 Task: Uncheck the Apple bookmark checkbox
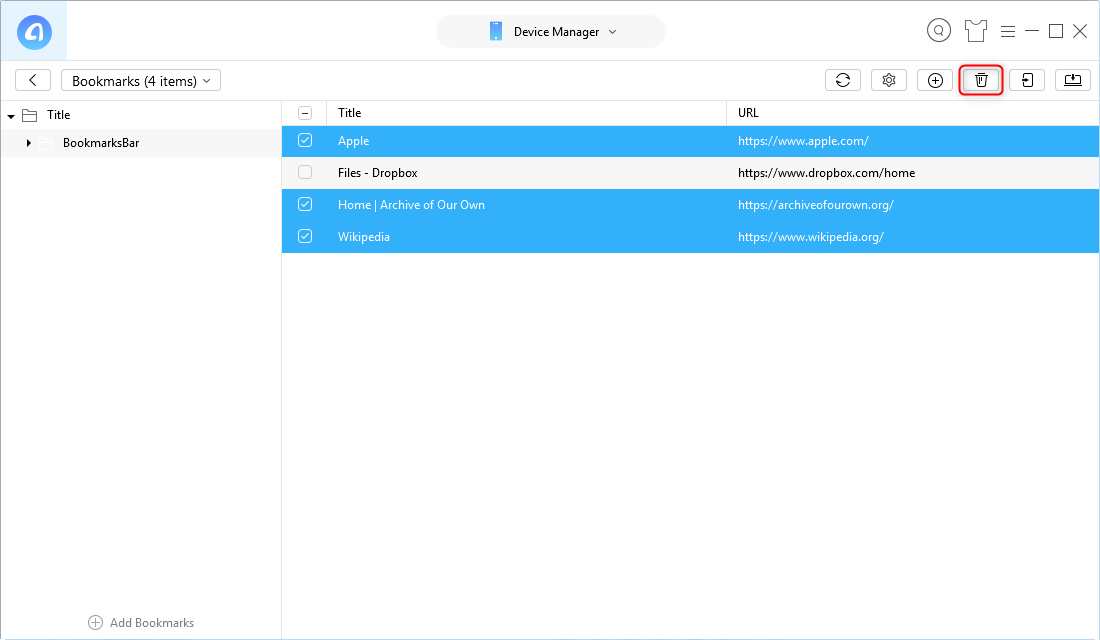305,140
